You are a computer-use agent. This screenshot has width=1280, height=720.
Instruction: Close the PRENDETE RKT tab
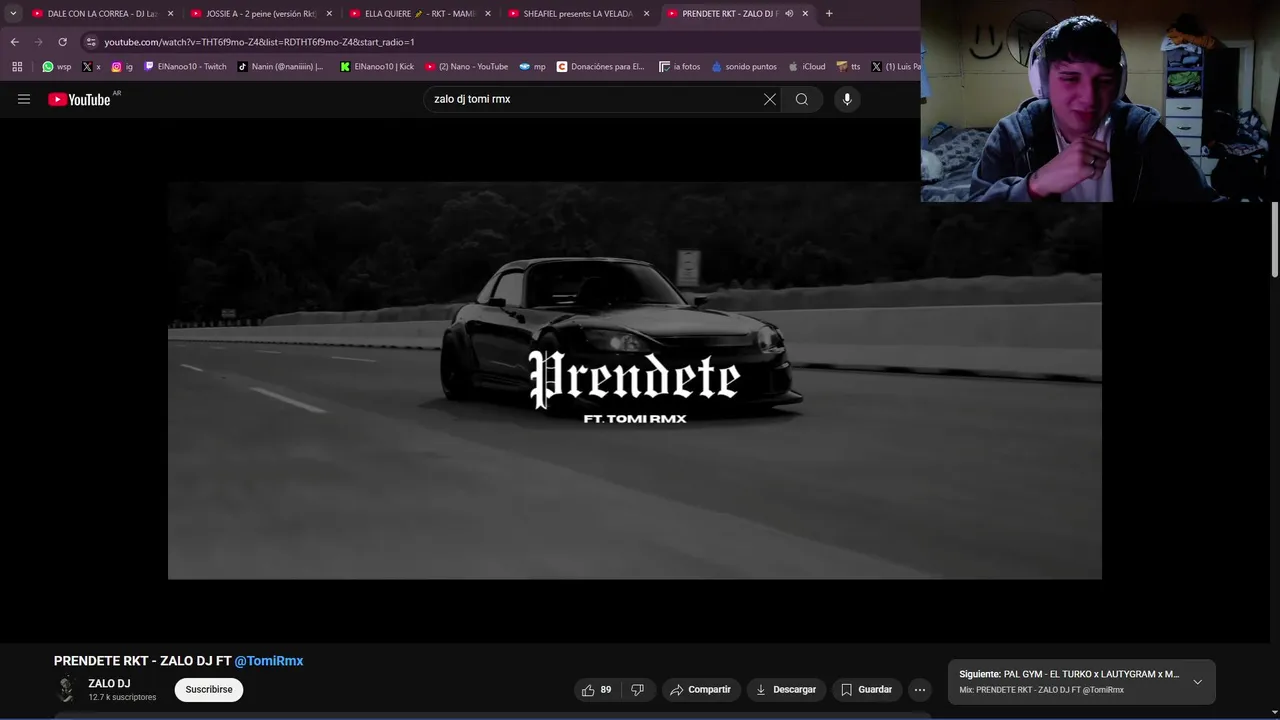(805, 13)
